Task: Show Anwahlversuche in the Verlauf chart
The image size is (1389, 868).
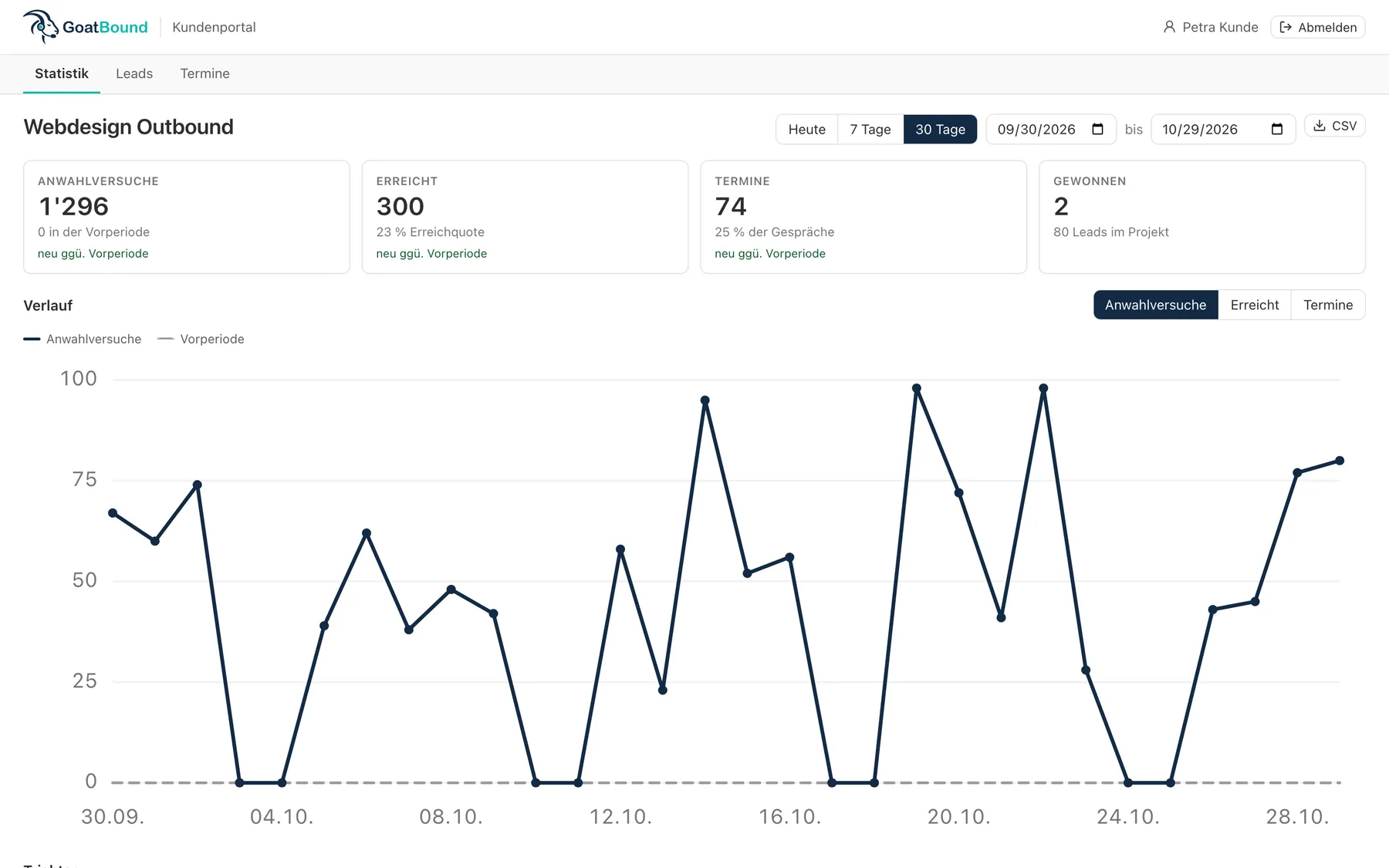Action: point(1155,305)
